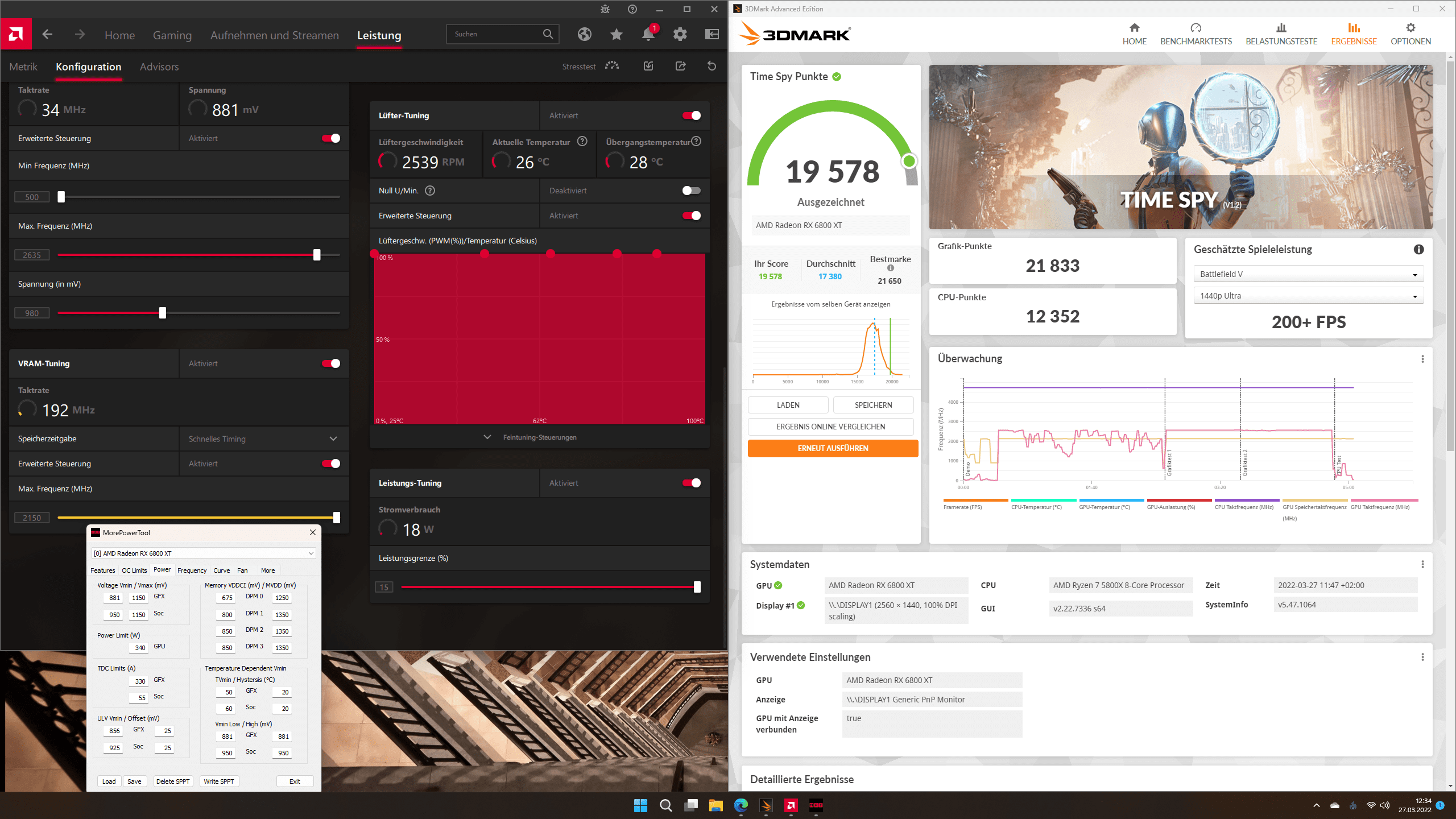Open the Advisors sub-tab
This screenshot has width=1456, height=819.
[159, 67]
